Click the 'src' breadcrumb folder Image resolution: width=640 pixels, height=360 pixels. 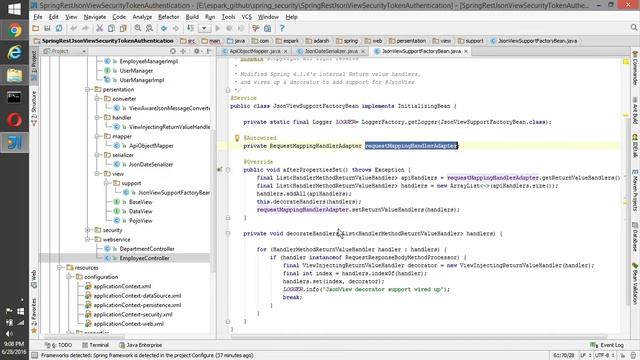188,41
